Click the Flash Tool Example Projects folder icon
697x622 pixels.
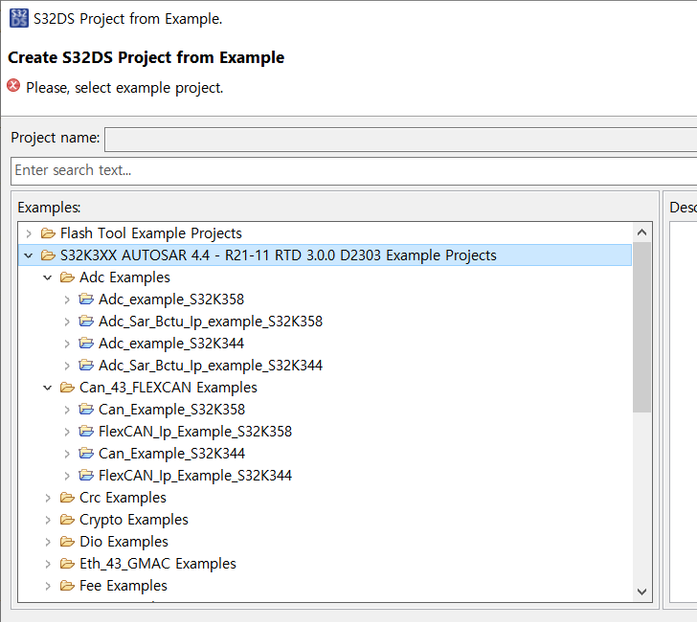[x=48, y=233]
